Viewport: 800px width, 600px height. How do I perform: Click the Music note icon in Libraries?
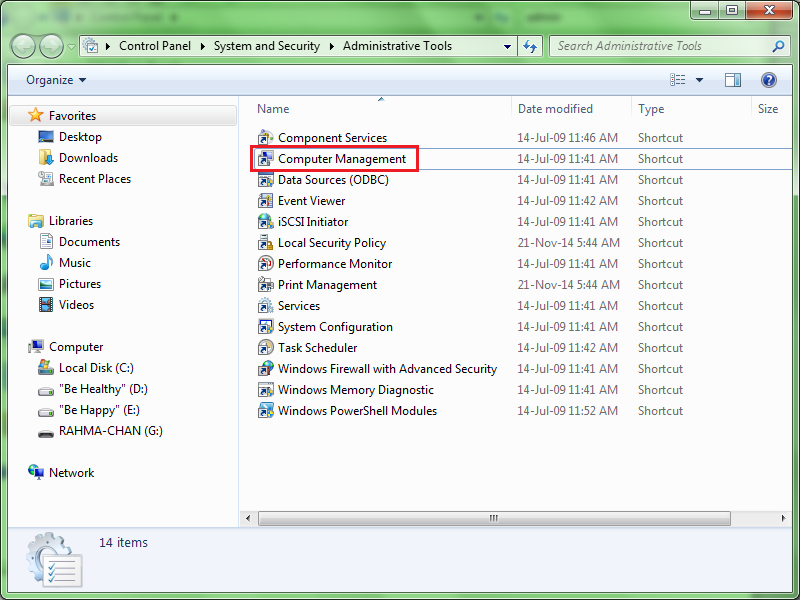[46, 263]
